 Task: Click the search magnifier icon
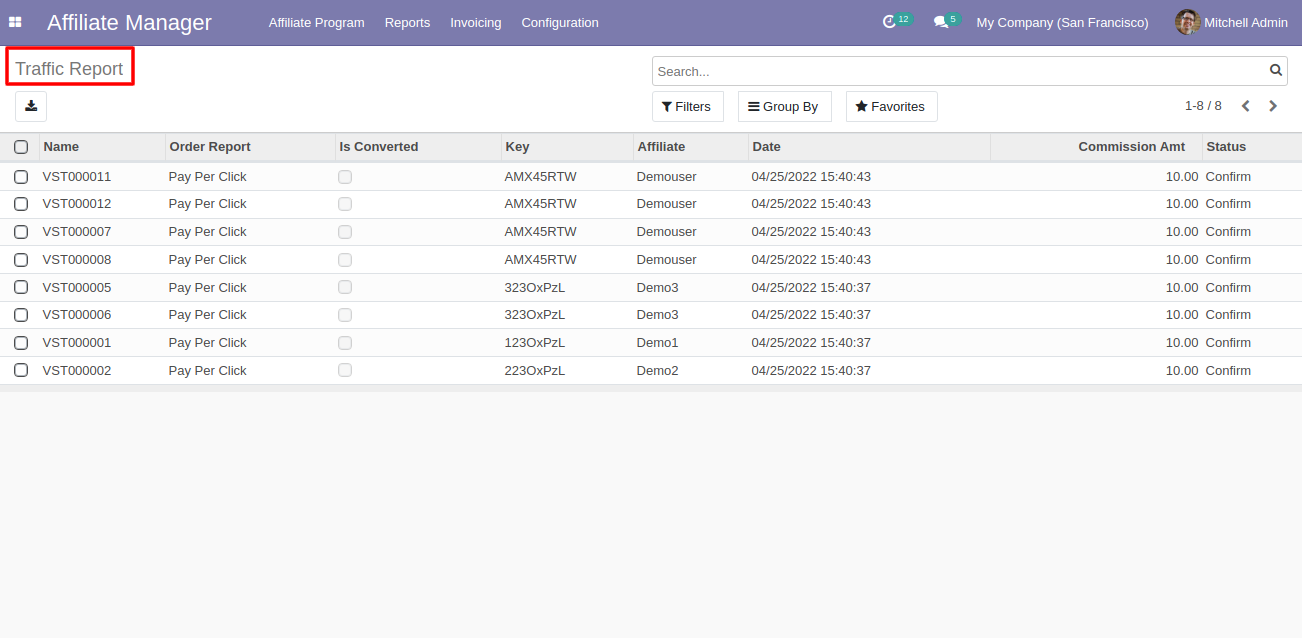(1275, 71)
